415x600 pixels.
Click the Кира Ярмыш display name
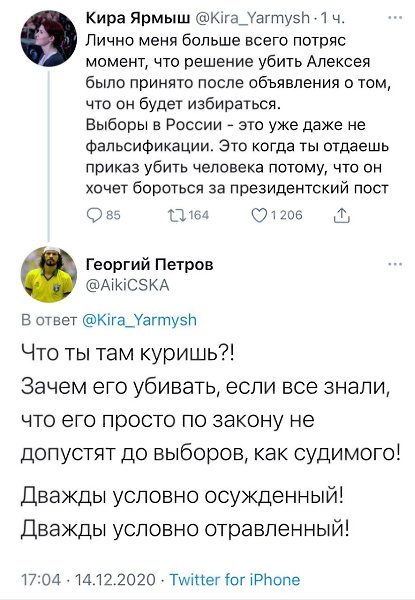coord(138,18)
